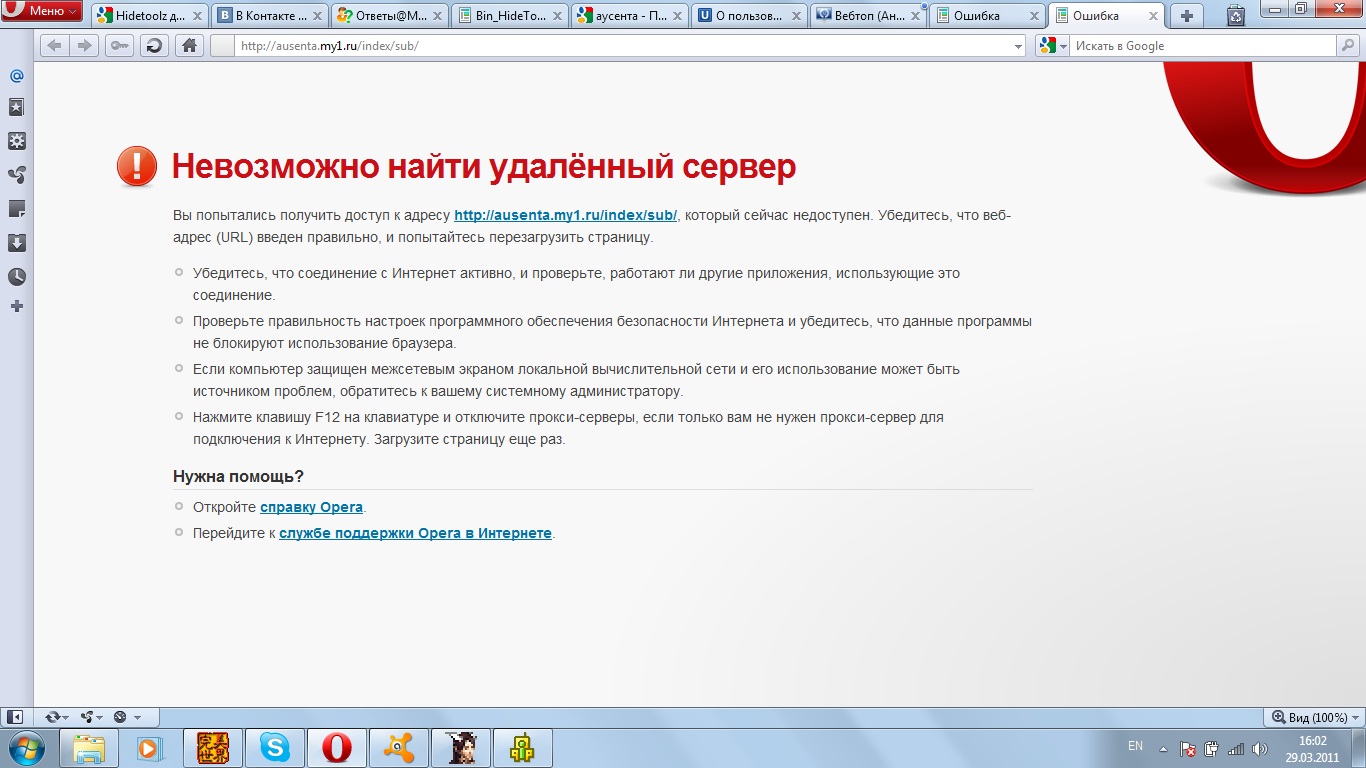1366x768 pixels.
Task: Open the Opera Turbo status bar dropdown
Action: pyautogui.click(x=127, y=717)
